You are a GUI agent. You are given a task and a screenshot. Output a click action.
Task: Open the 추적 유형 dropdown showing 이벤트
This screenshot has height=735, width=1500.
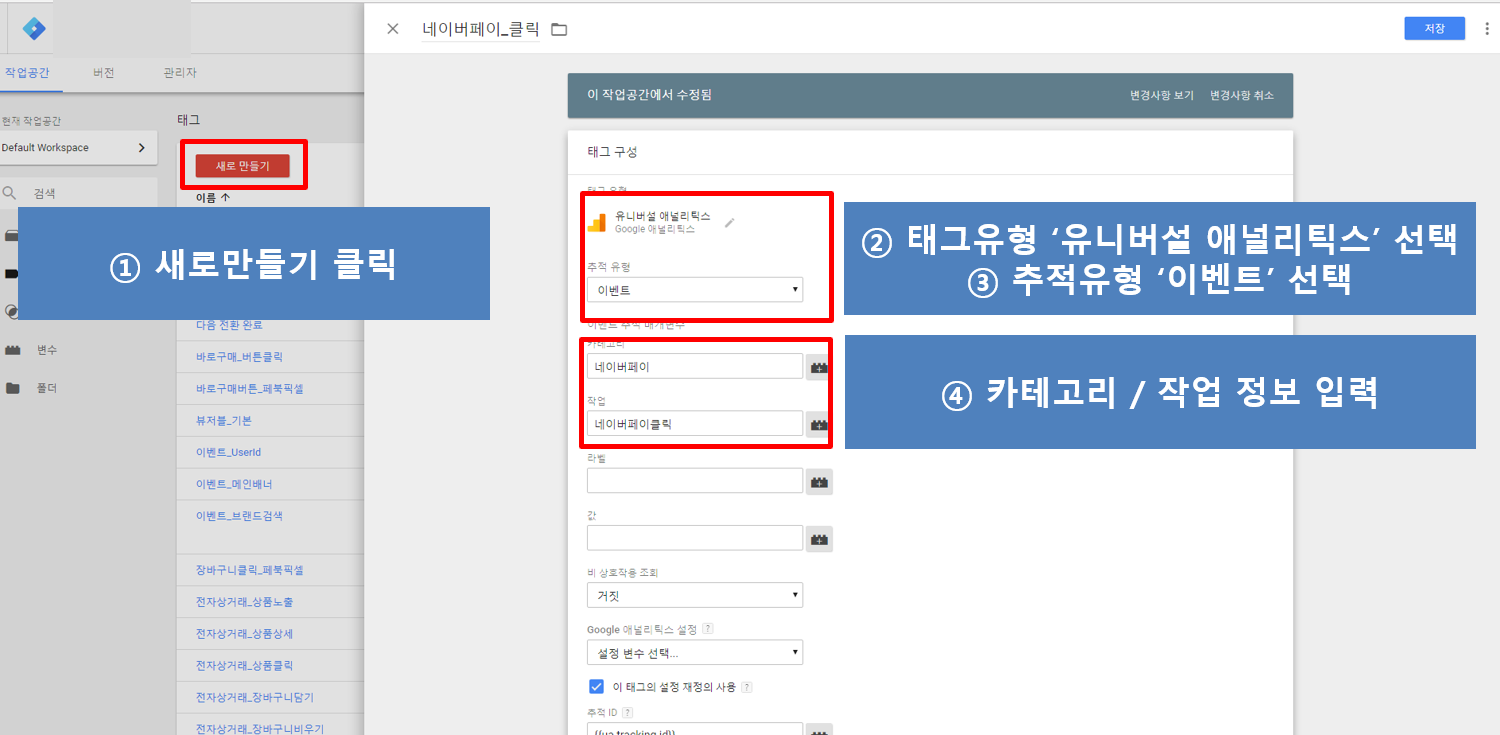[x=695, y=290]
